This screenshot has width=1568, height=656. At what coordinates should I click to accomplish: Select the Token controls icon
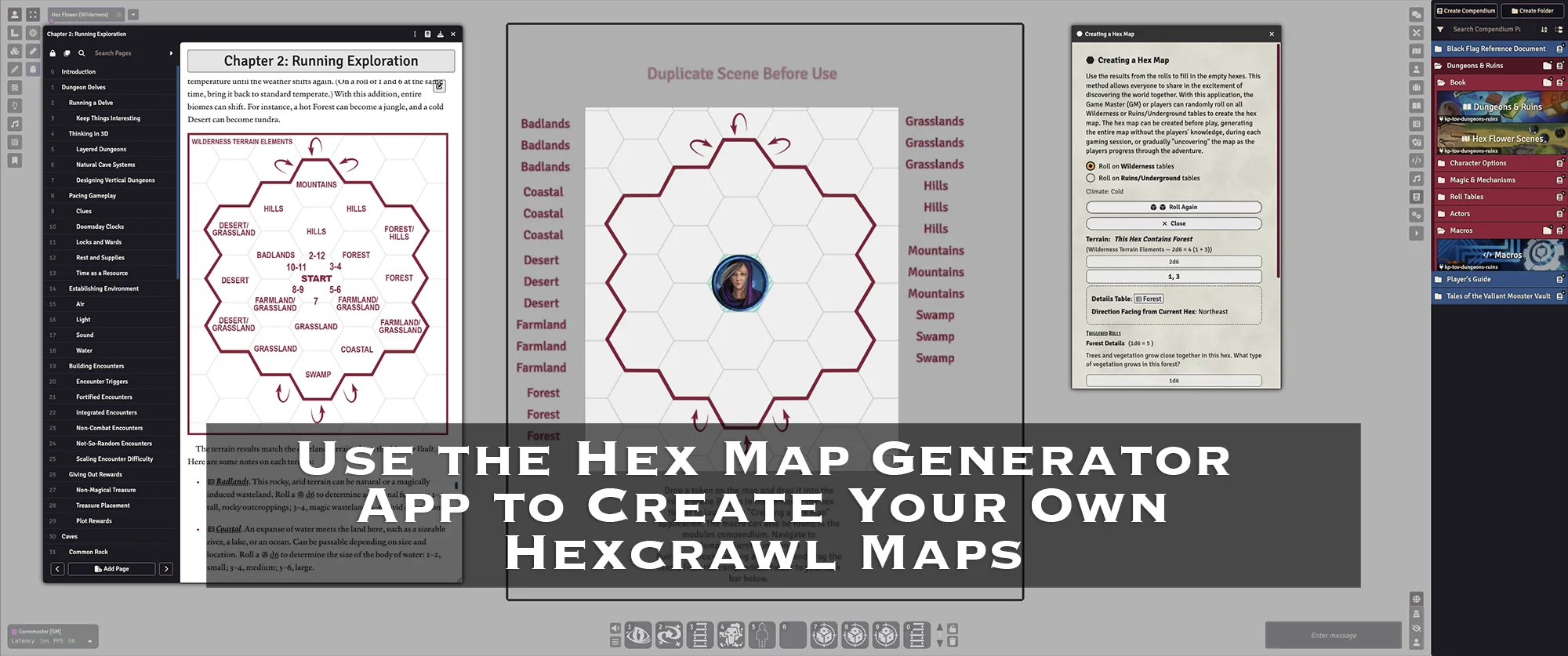pos(14,14)
